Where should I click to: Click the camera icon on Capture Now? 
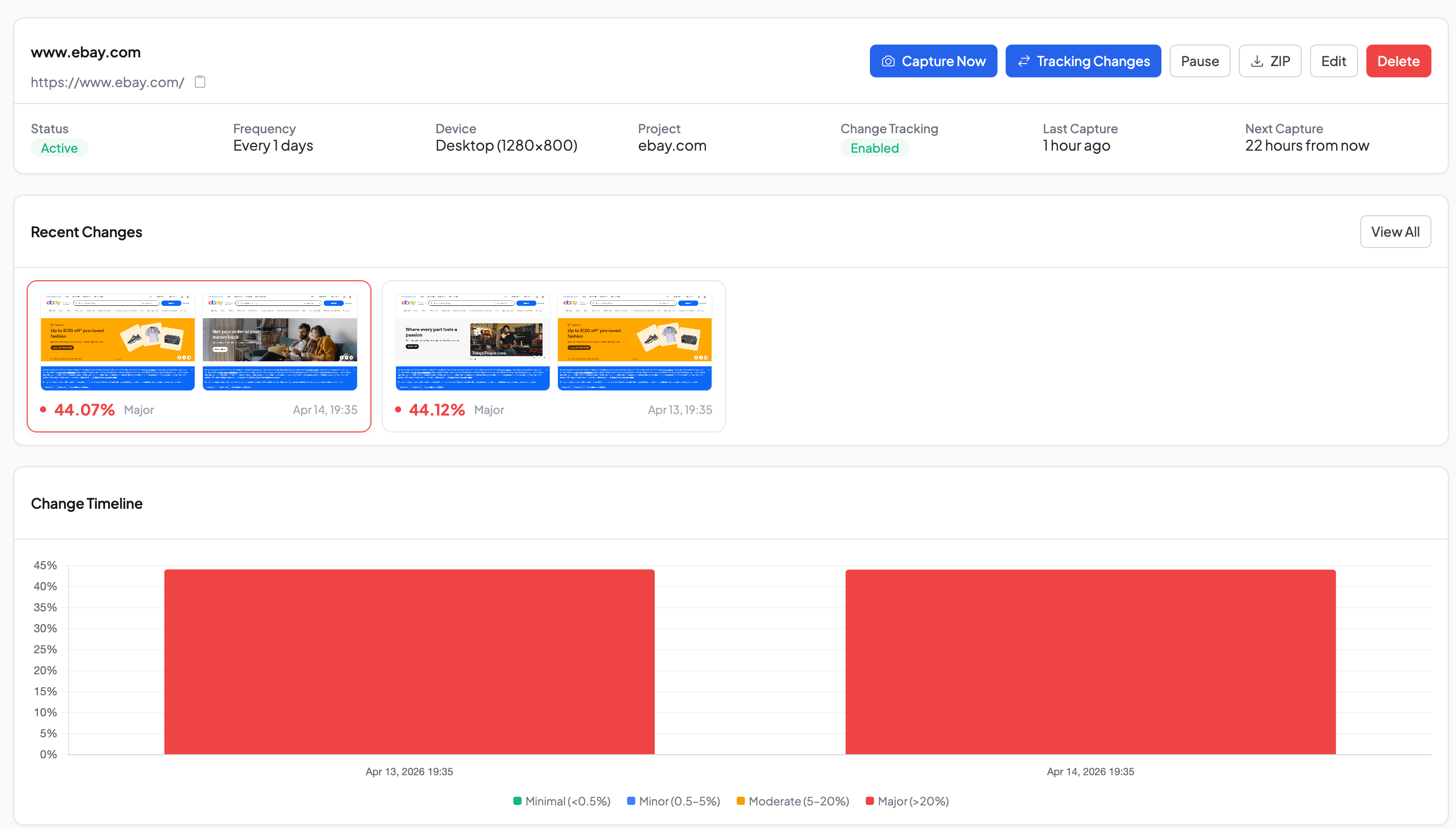[x=888, y=60]
